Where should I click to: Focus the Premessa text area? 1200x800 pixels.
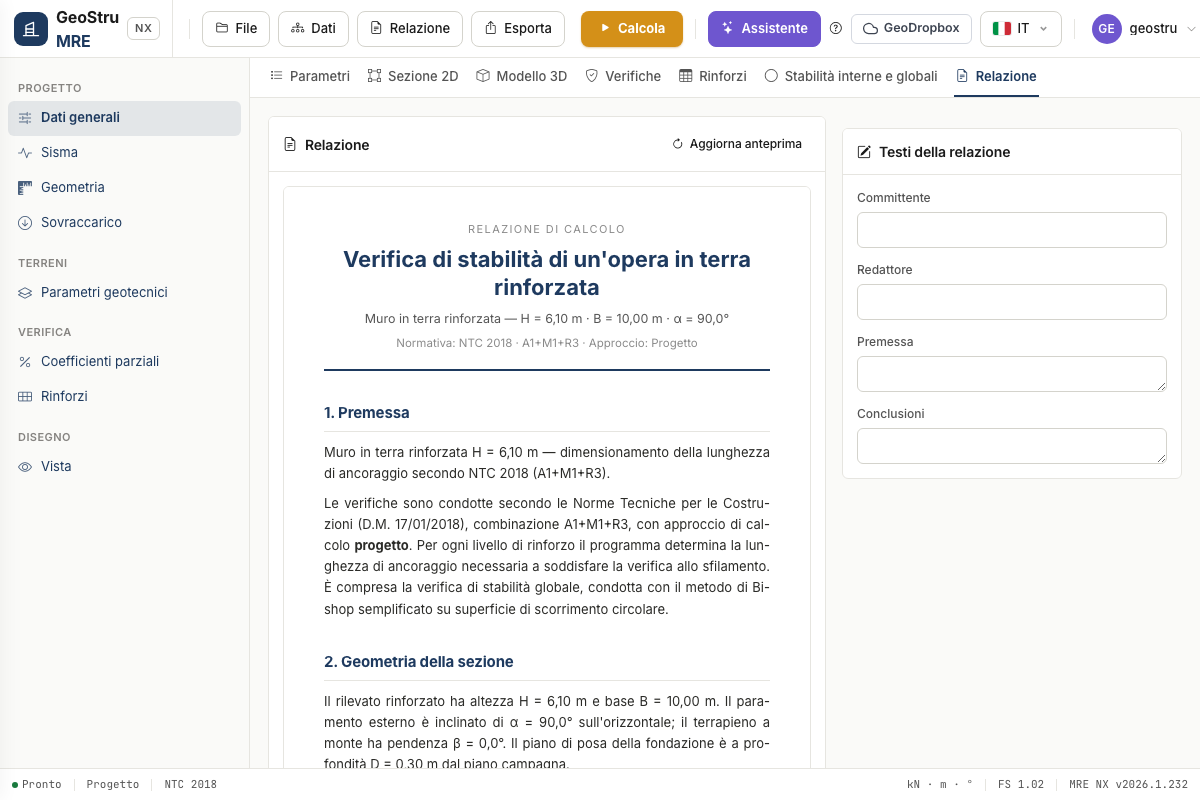coord(1012,374)
